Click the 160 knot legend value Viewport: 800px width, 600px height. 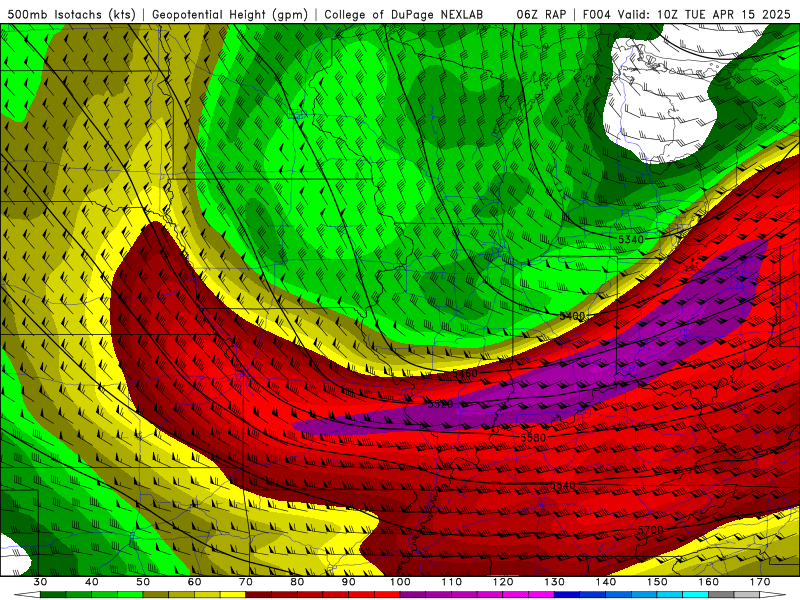click(709, 582)
